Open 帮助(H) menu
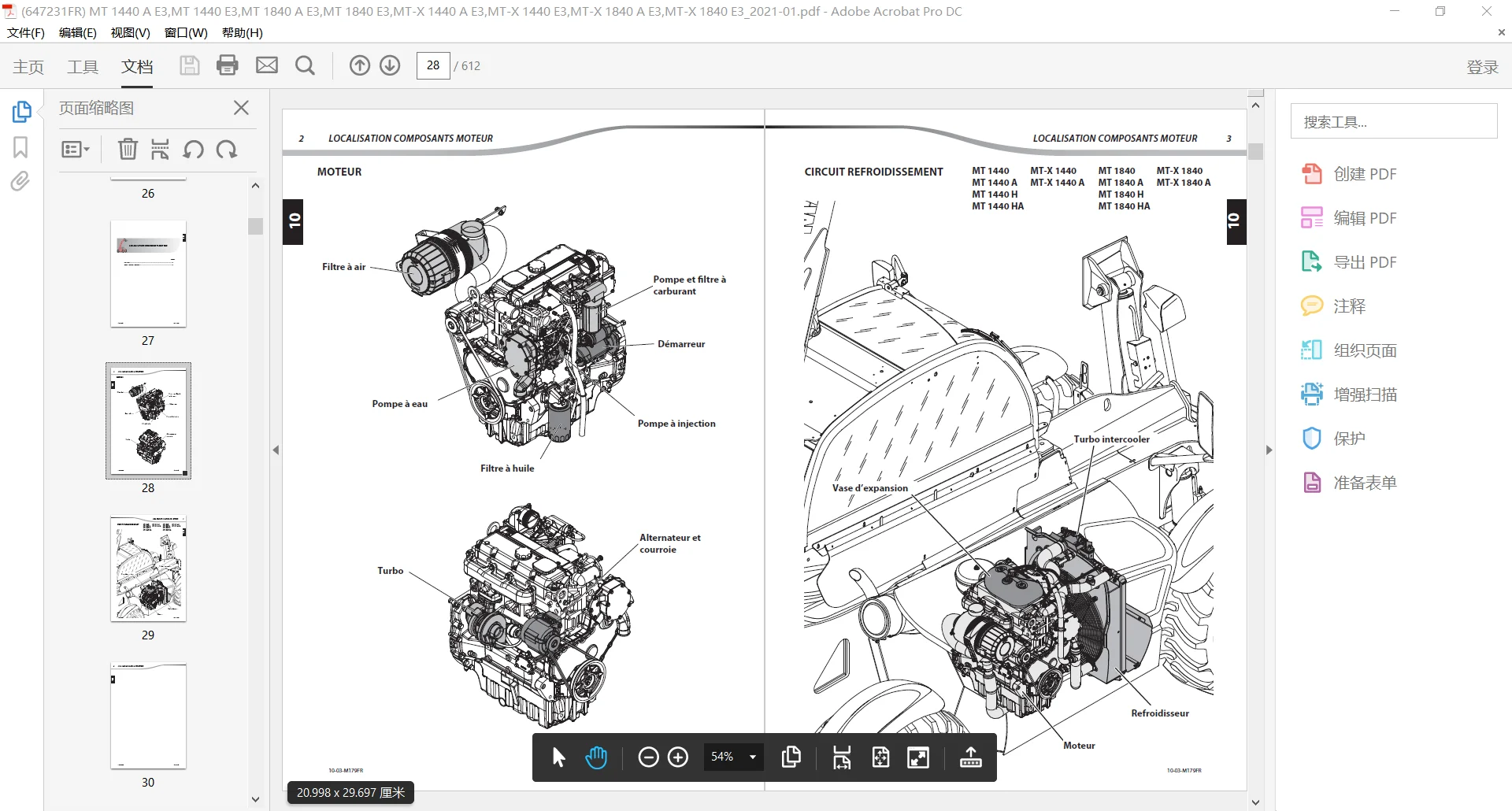 pyautogui.click(x=243, y=33)
